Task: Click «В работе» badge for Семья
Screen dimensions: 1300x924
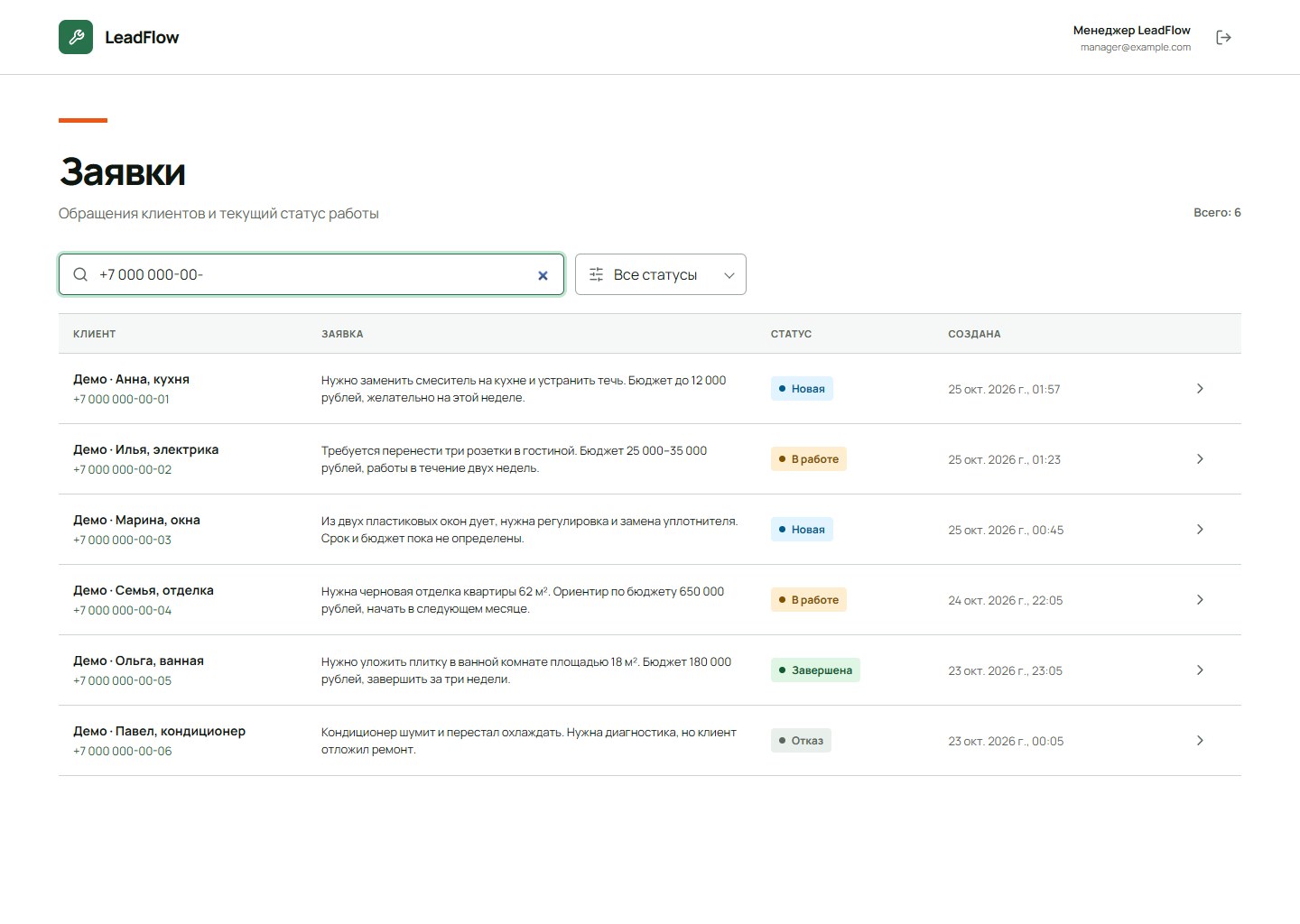Action: click(809, 600)
